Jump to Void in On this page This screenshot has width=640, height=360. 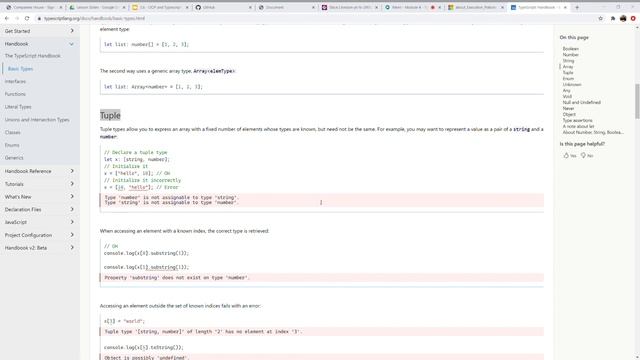567,97
